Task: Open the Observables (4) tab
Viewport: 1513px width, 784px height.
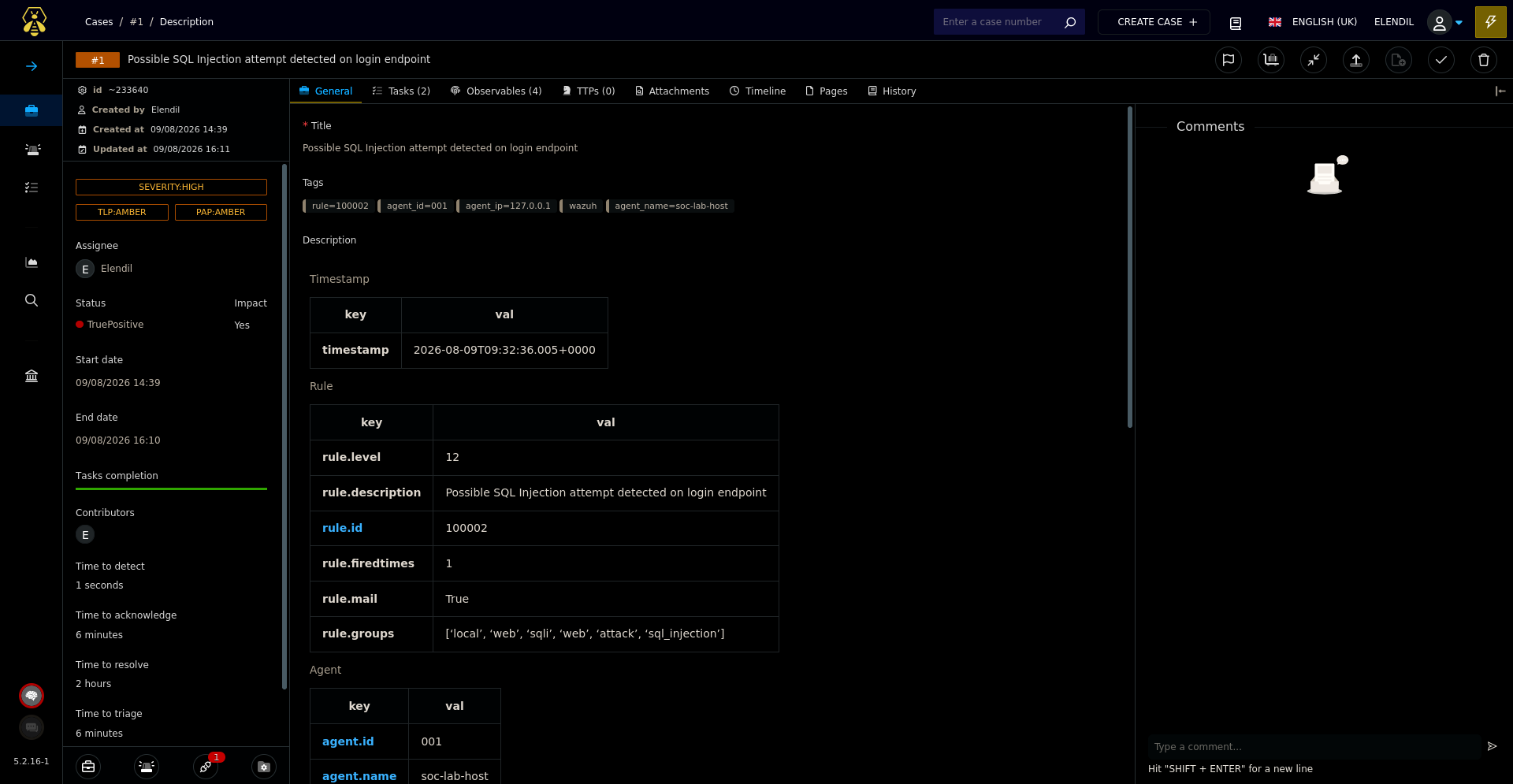Action: point(496,91)
